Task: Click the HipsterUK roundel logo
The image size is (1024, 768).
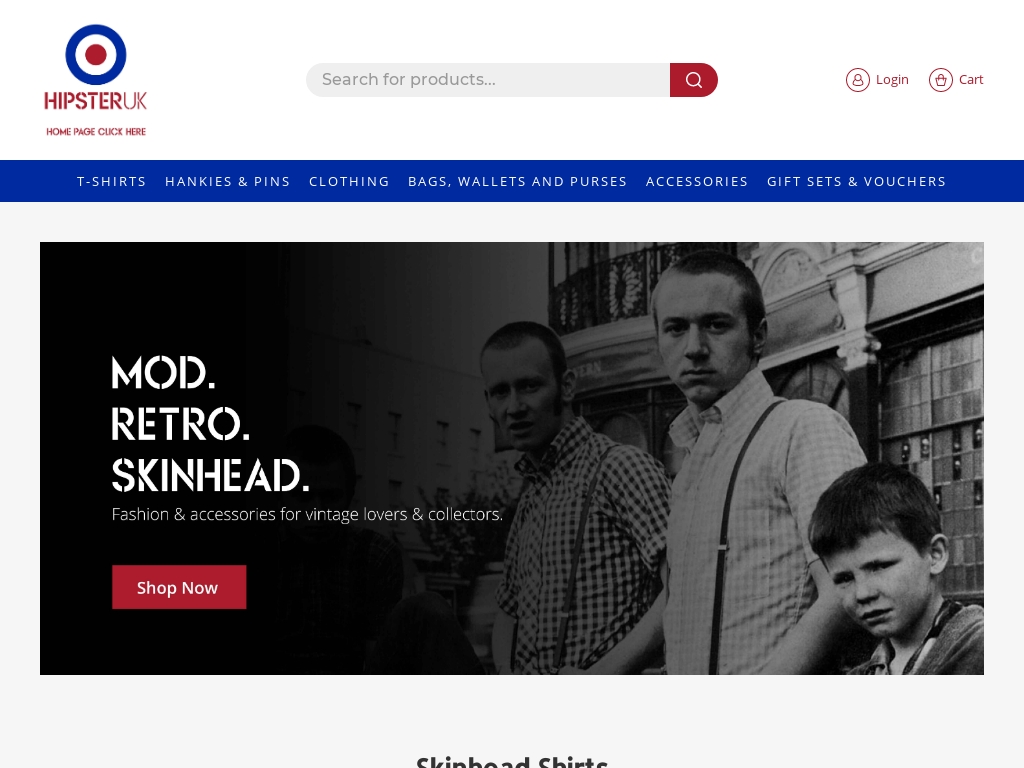Action: pos(96,55)
